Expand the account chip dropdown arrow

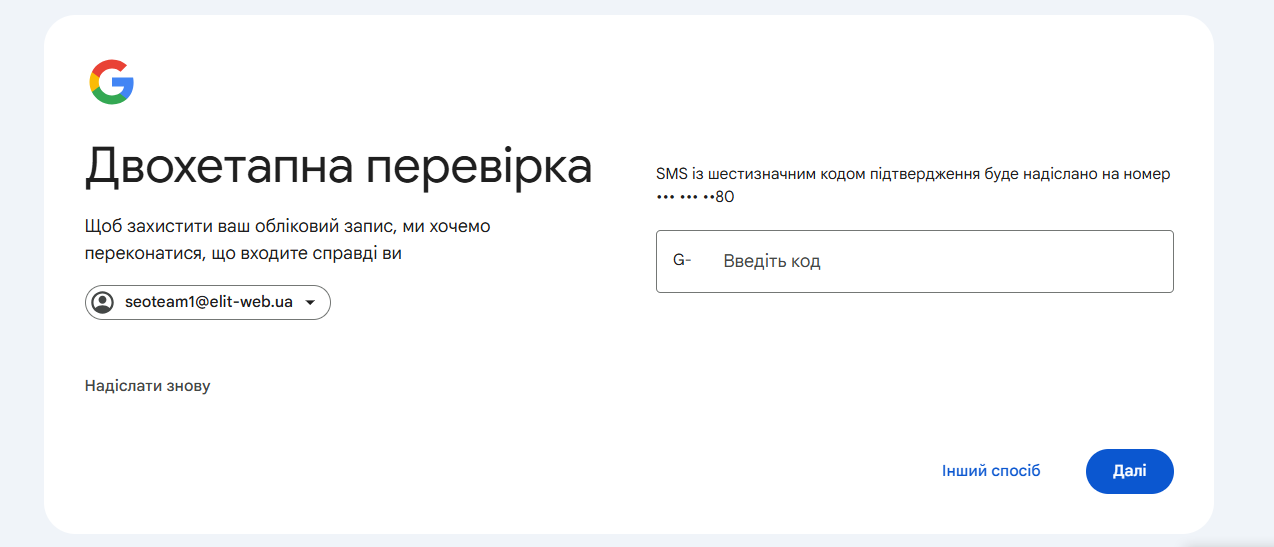click(310, 303)
